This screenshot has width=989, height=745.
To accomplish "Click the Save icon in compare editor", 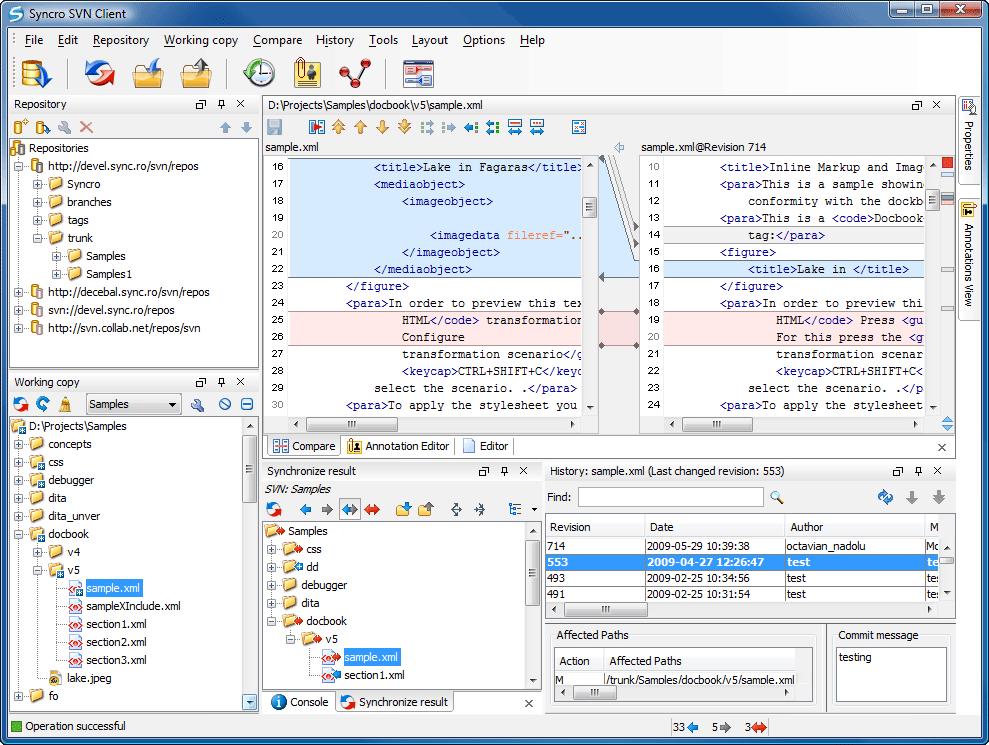I will point(274,127).
